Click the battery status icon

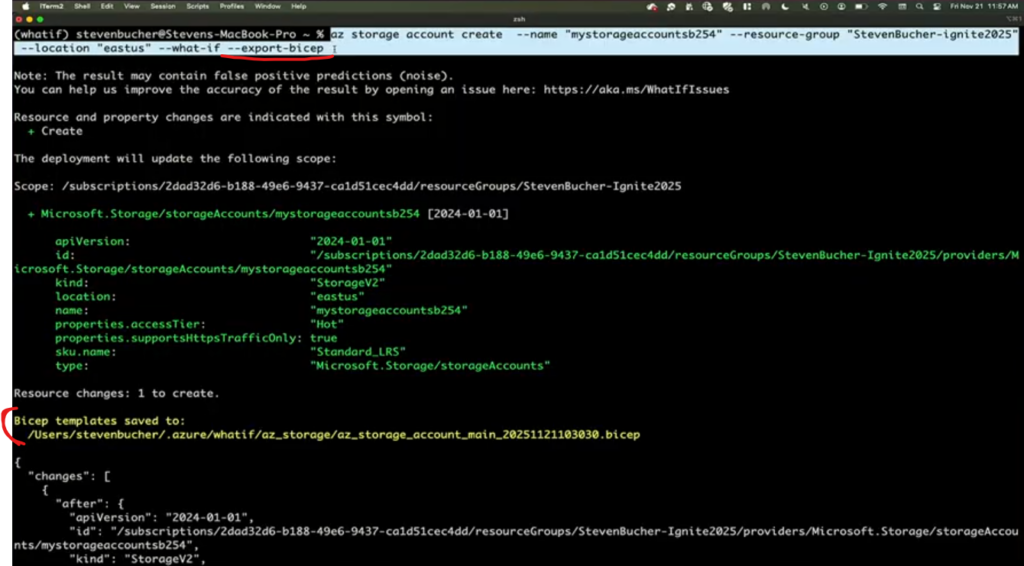click(x=862, y=6)
